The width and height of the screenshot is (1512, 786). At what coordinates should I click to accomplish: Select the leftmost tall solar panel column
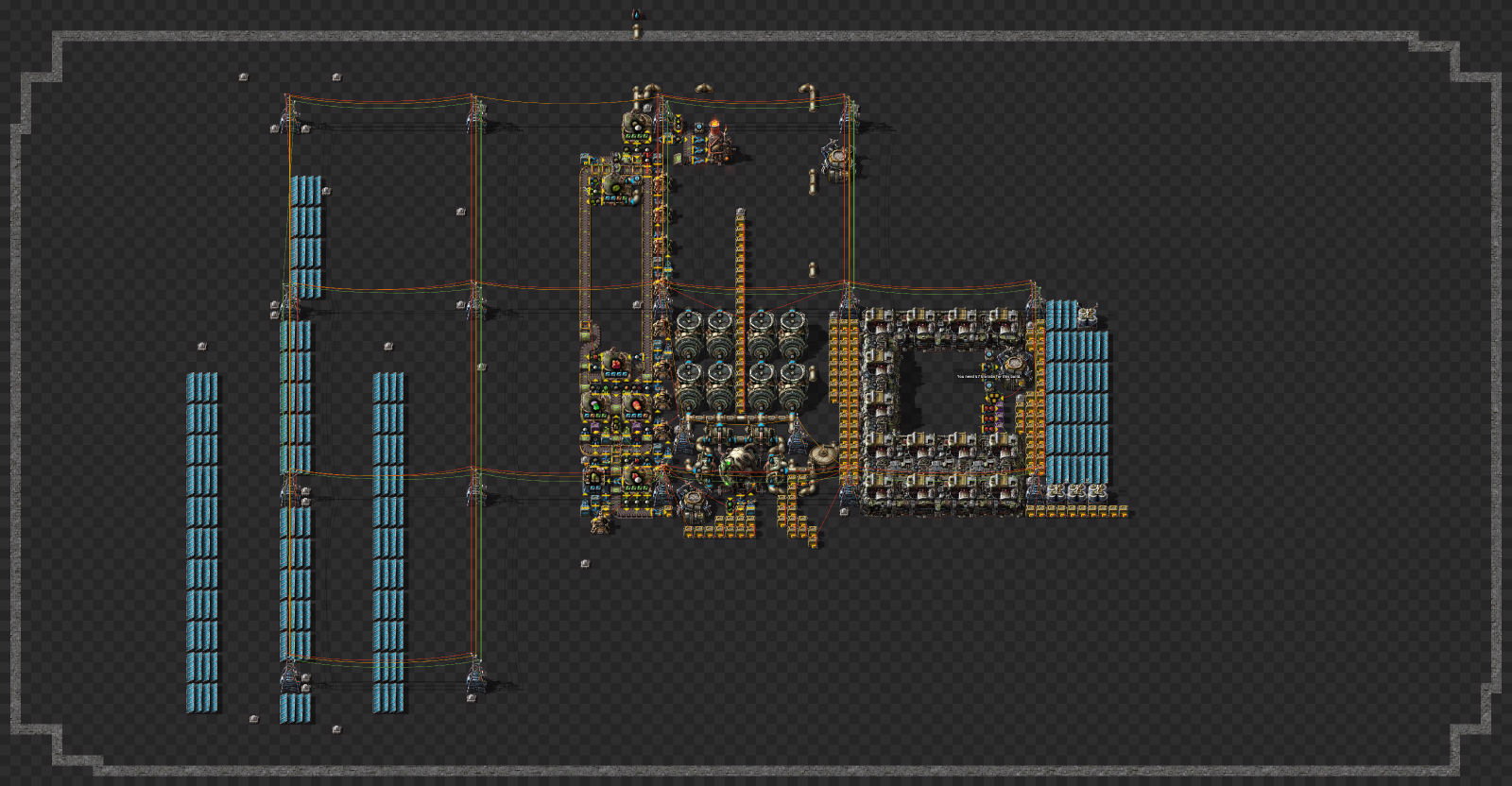[202, 541]
